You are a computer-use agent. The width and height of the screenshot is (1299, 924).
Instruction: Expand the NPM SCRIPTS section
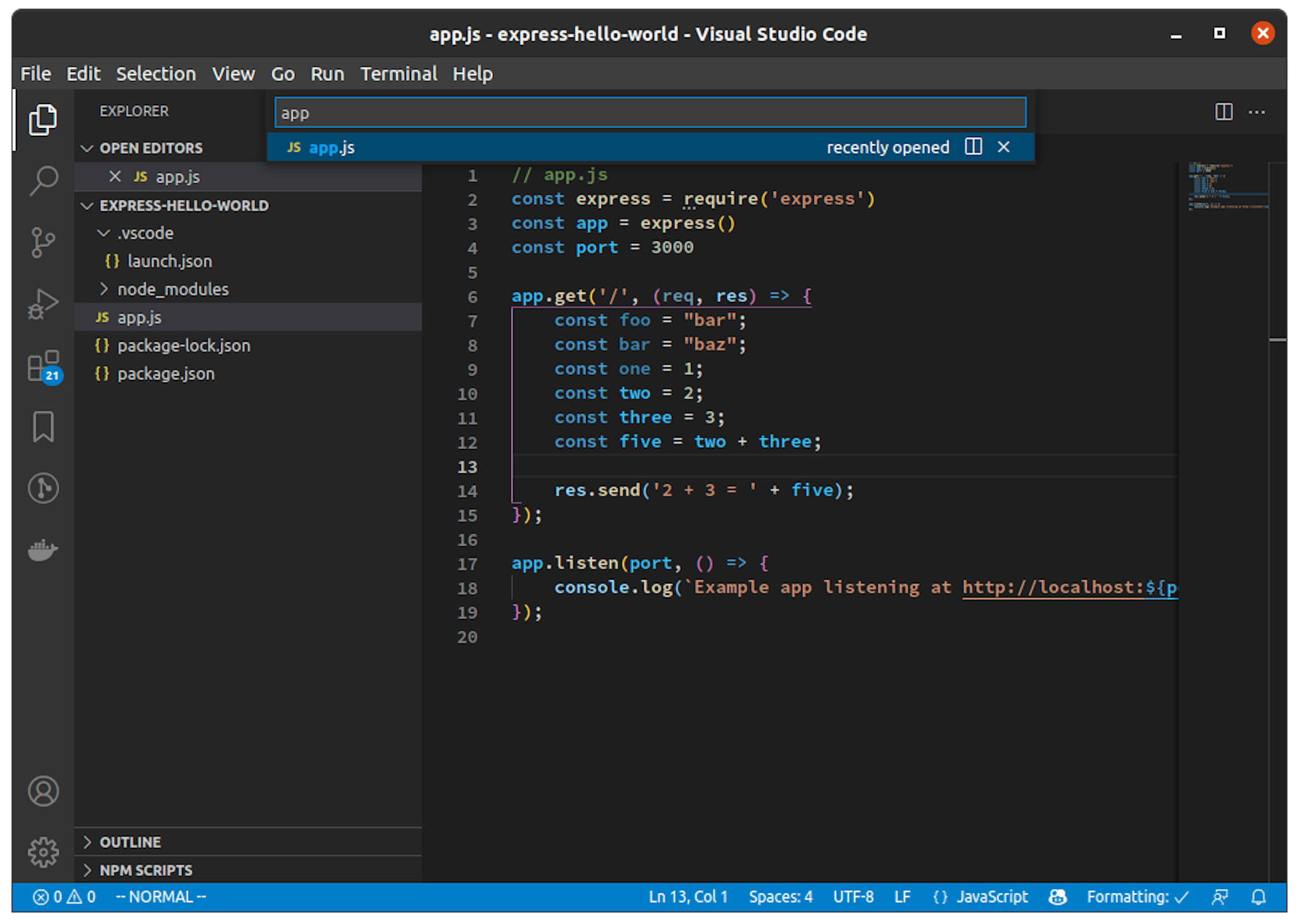pyautogui.click(x=146, y=869)
